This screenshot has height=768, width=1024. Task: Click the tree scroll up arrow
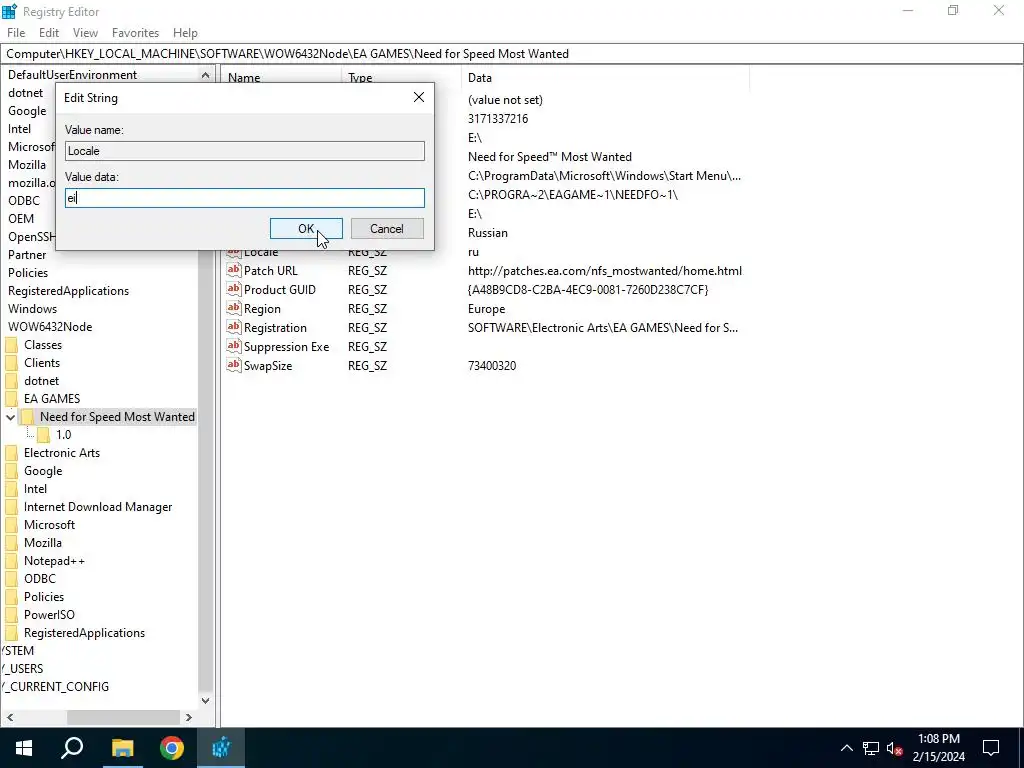205,75
